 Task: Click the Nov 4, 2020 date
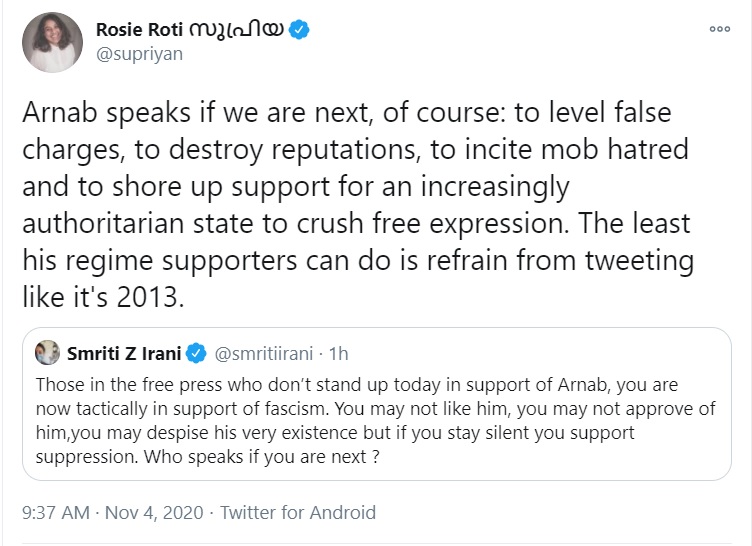pos(154,512)
